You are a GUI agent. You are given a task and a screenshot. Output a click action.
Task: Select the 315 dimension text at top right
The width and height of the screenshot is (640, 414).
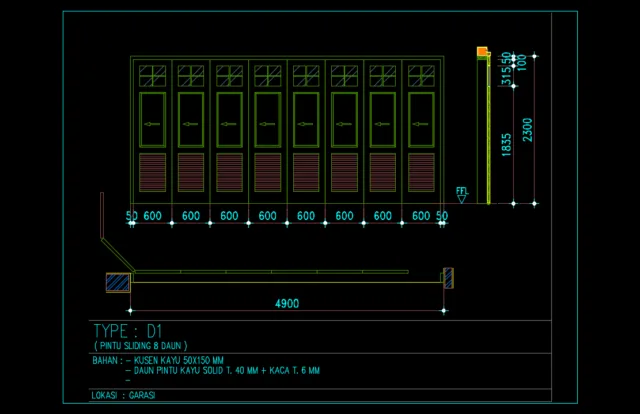506,76
